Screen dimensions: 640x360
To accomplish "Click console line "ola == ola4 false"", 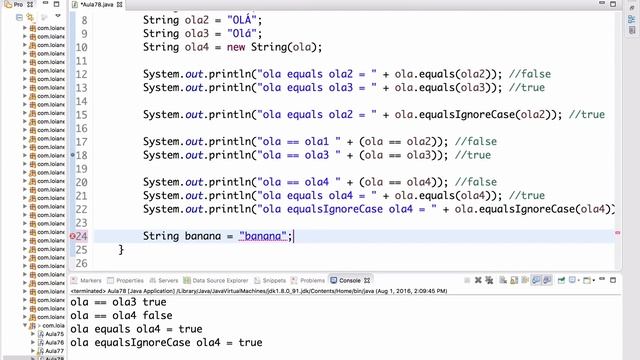I will (121, 316).
